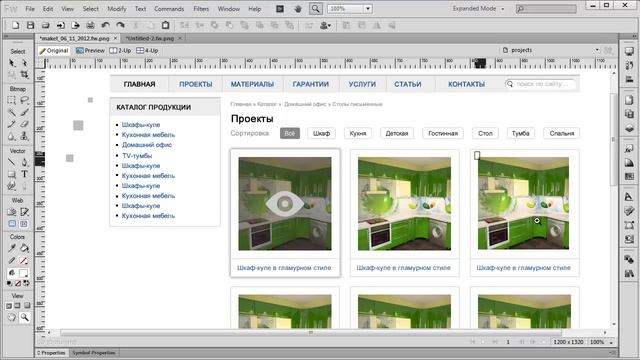This screenshot has width=640, height=360.
Task: Select the Pointer tool
Action: (x=12, y=63)
